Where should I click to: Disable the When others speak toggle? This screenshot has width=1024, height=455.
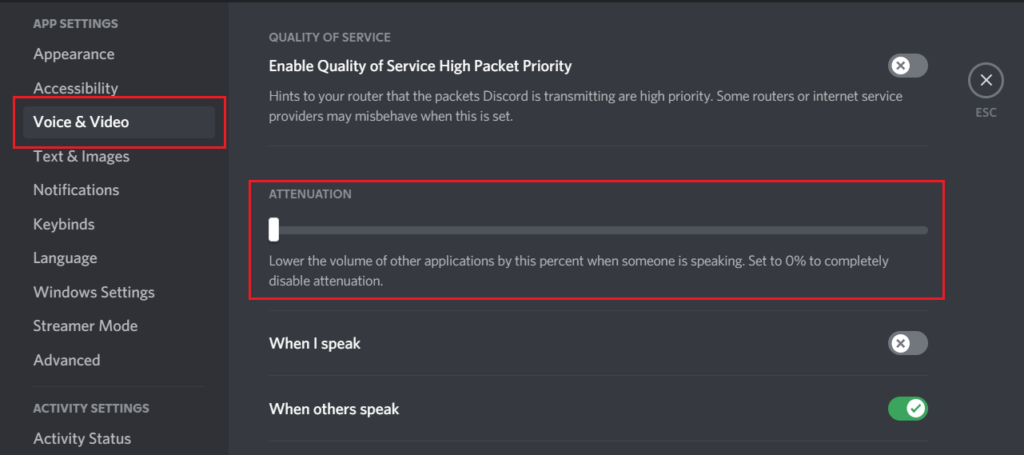(x=907, y=408)
